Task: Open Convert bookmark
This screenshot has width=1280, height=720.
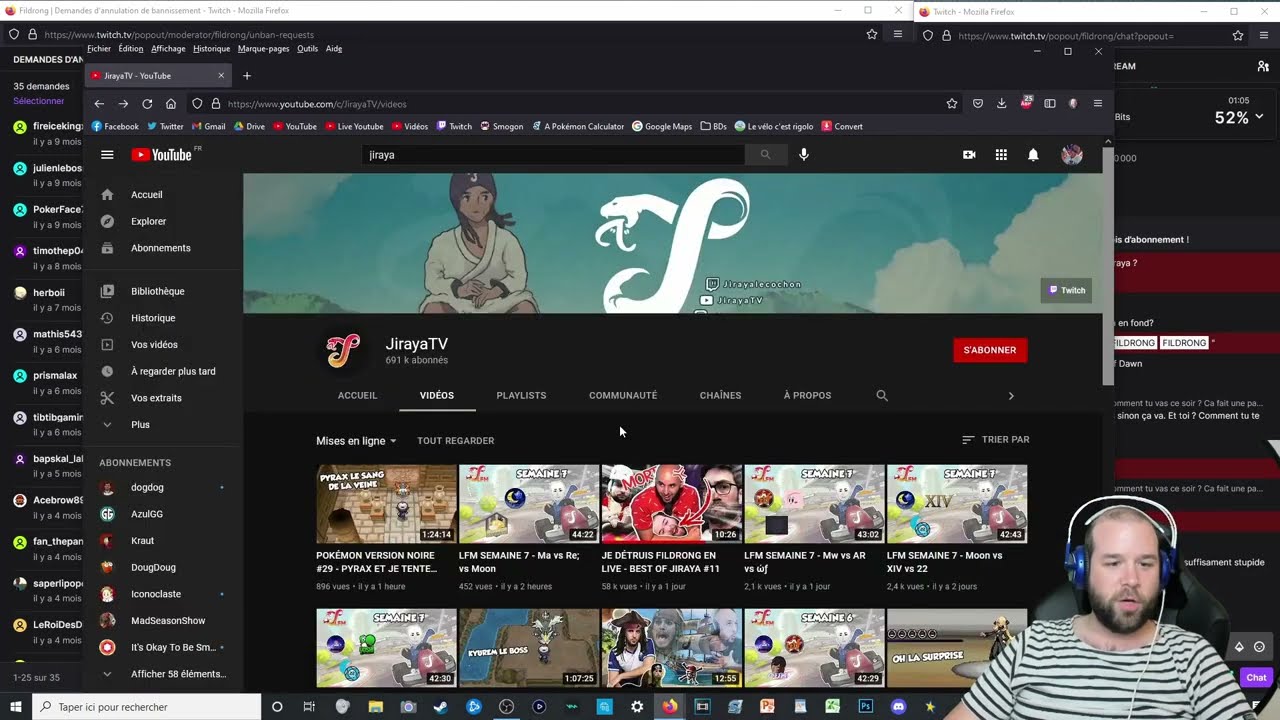Action: pyautogui.click(x=842, y=127)
